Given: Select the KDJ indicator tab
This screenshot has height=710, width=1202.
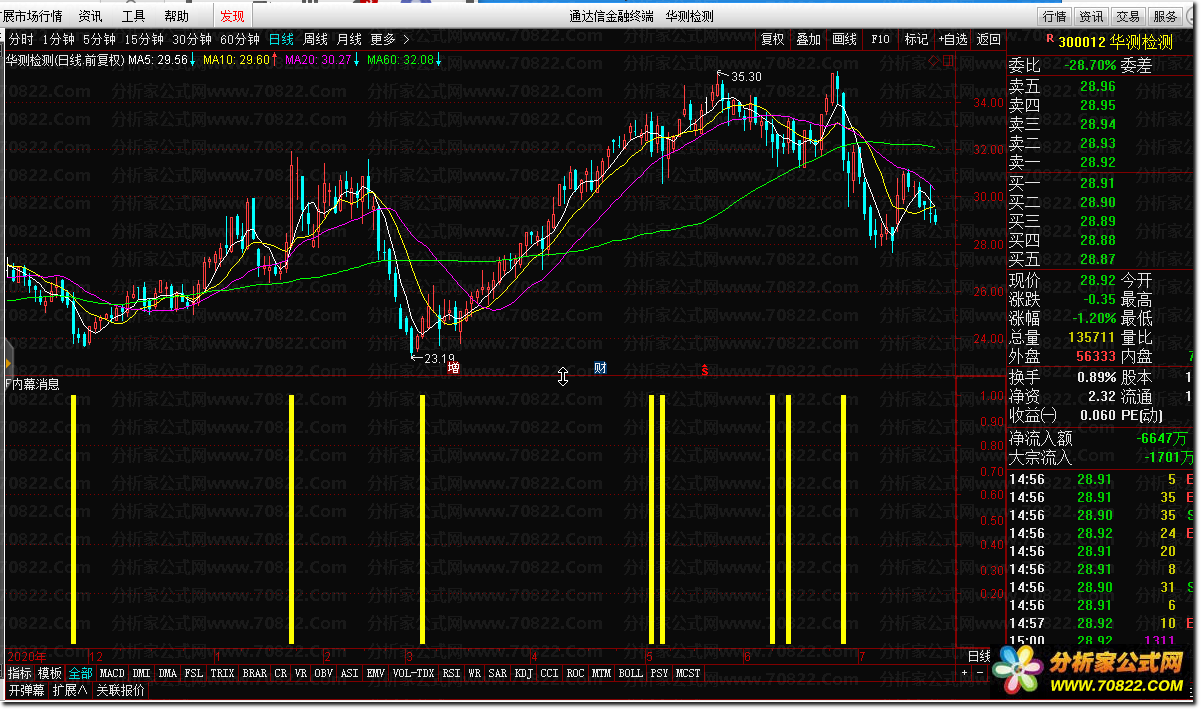Looking at the screenshot, I should coord(523,674).
